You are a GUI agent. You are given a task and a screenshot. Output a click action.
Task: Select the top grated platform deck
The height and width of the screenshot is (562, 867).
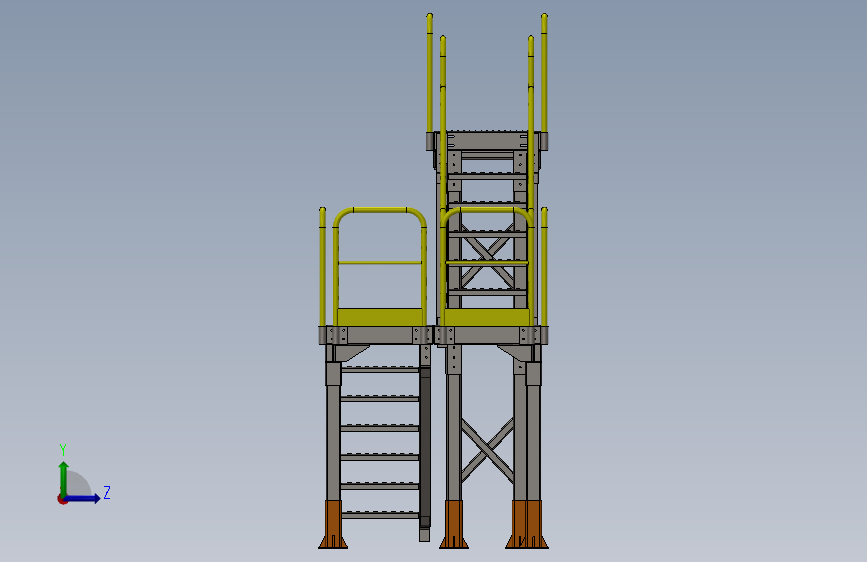tap(487, 140)
